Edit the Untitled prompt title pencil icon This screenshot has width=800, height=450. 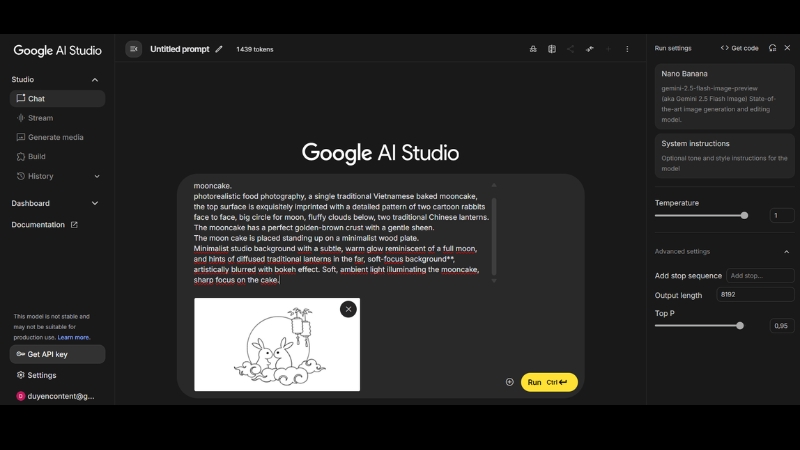point(219,49)
